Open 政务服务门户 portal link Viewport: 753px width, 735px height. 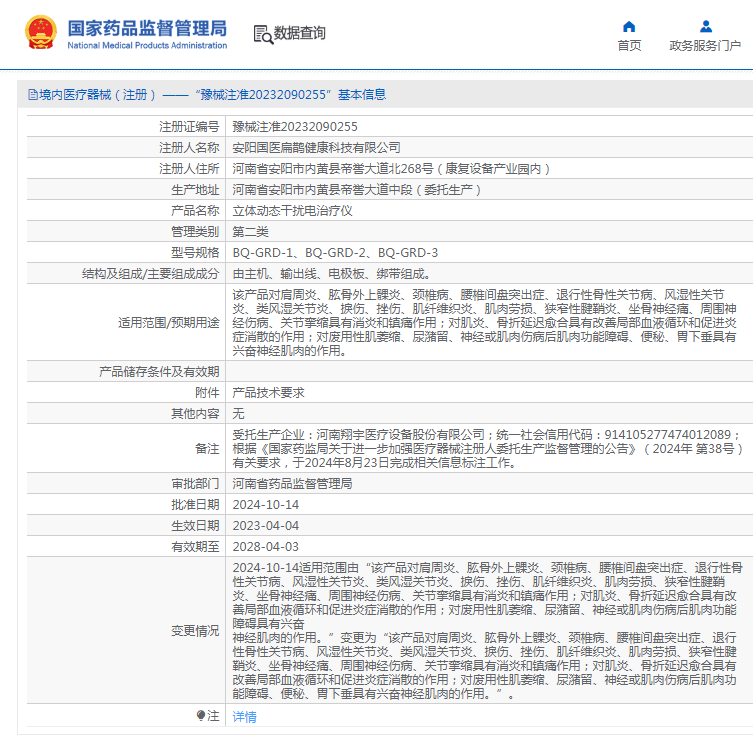click(x=705, y=46)
